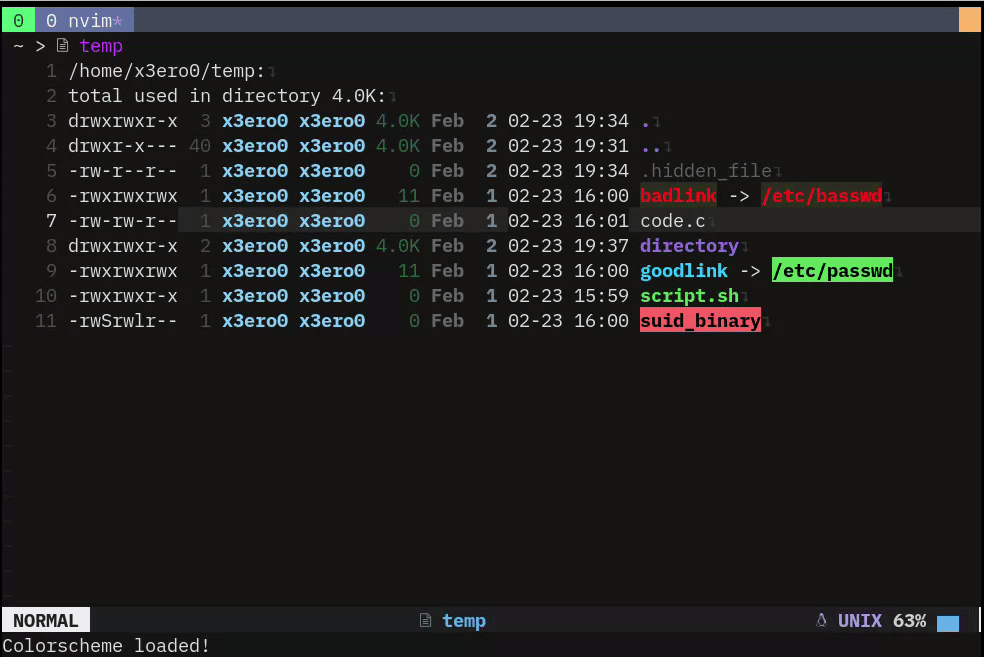Image resolution: width=984 pixels, height=657 pixels.
Task: Click line number 7 in the gutter
Action: [51, 221]
